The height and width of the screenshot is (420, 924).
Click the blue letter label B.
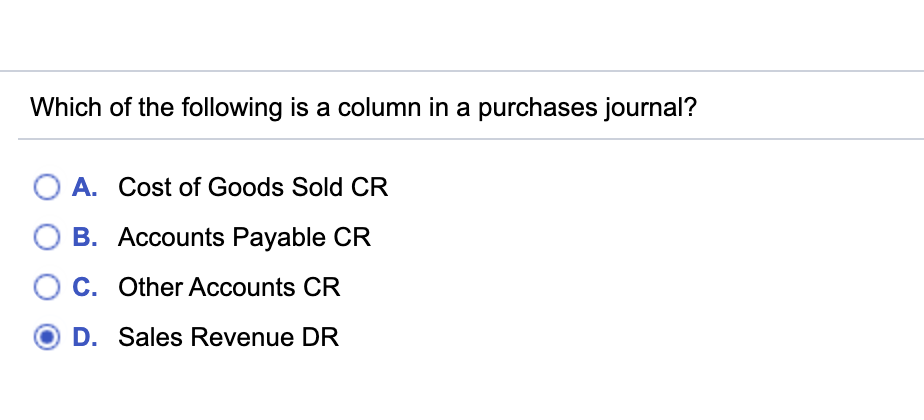85,237
